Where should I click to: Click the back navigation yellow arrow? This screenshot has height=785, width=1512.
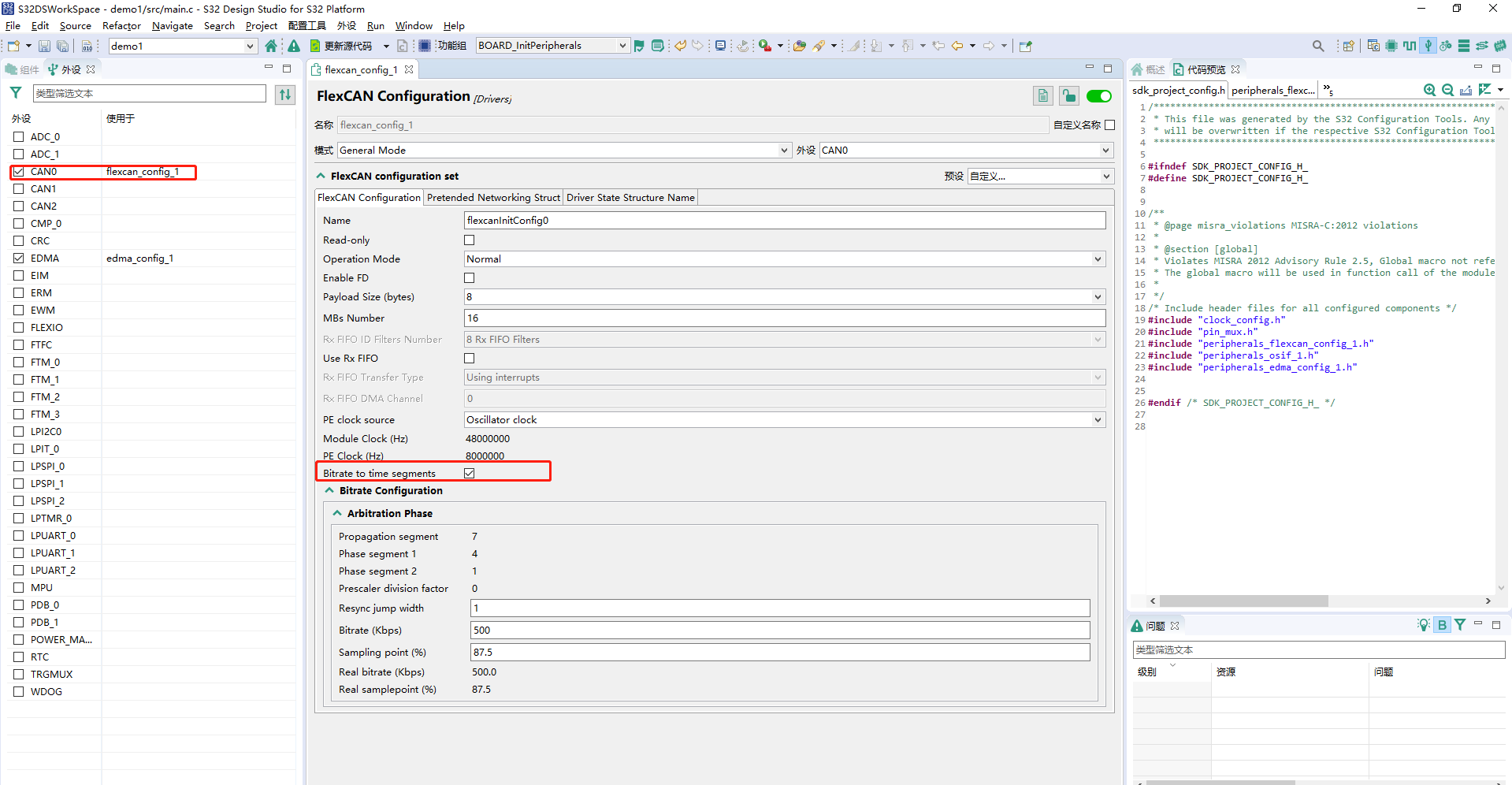(x=957, y=46)
